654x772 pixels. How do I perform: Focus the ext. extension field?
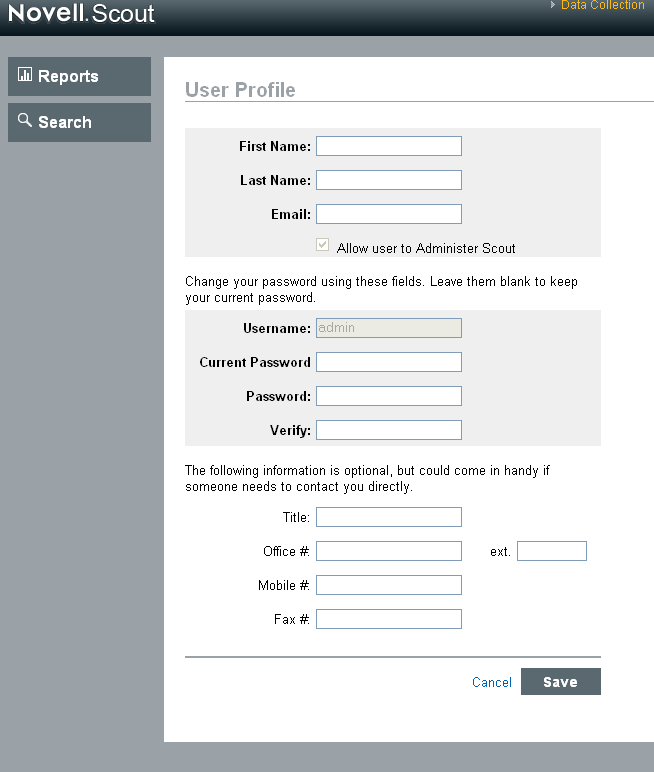coord(552,551)
